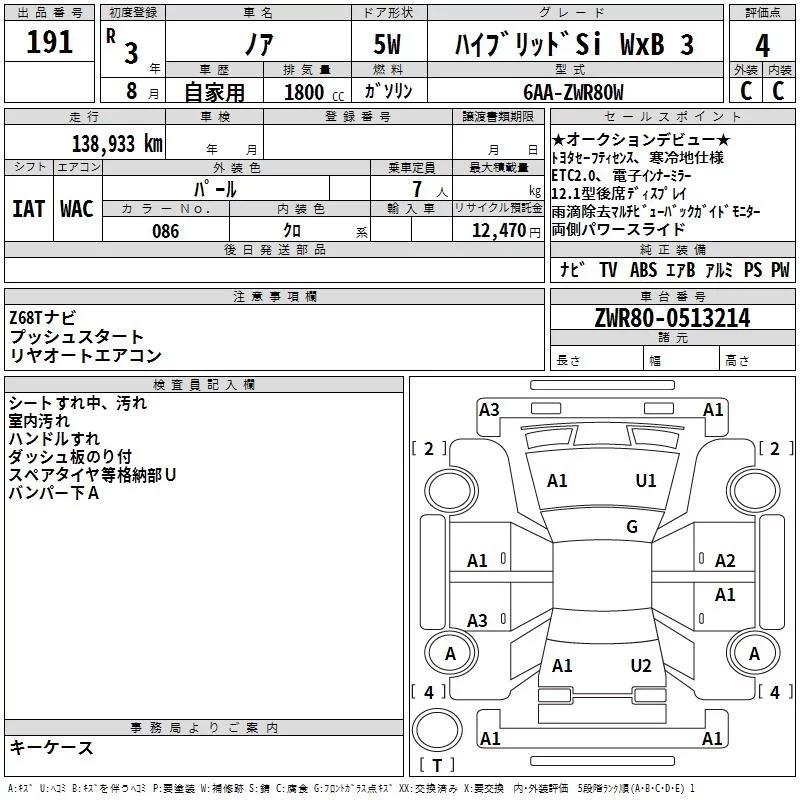
Task: Click the spare tire circle marked T
Action: (437, 729)
